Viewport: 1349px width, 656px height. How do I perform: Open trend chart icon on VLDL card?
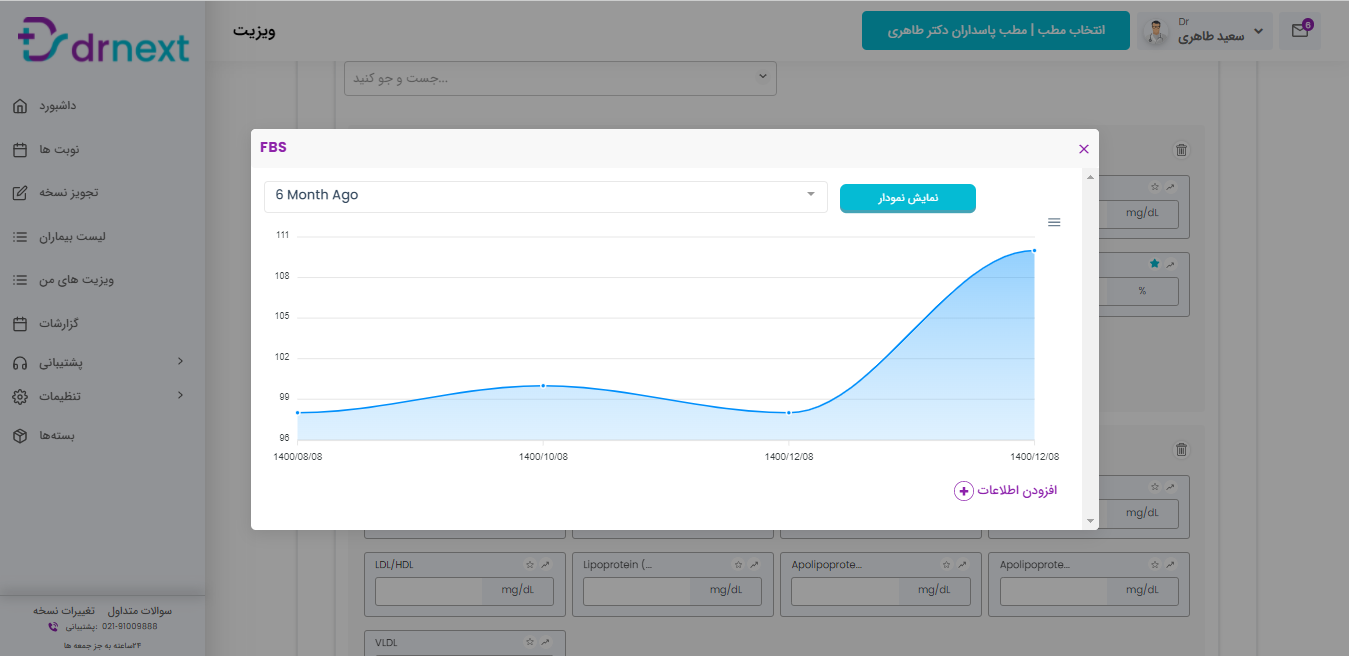pyautogui.click(x=546, y=641)
